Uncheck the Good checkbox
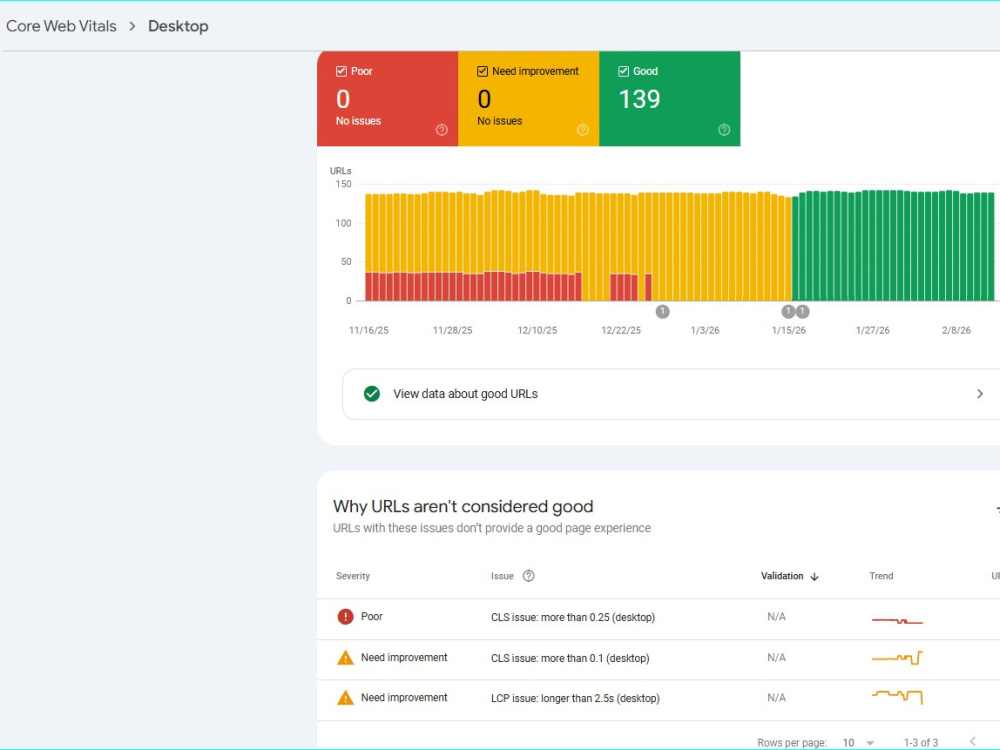Viewport: 1000px width, 750px height. pyautogui.click(x=624, y=71)
